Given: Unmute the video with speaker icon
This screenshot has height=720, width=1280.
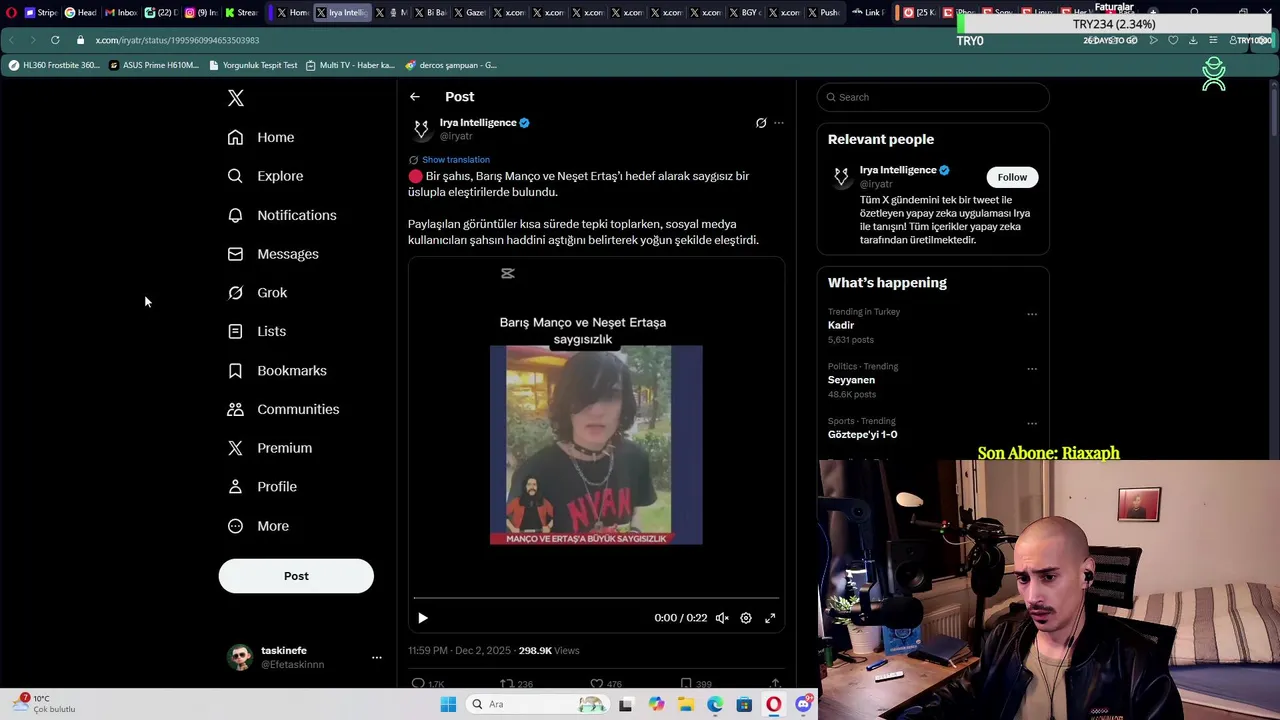Looking at the screenshot, I should [722, 618].
